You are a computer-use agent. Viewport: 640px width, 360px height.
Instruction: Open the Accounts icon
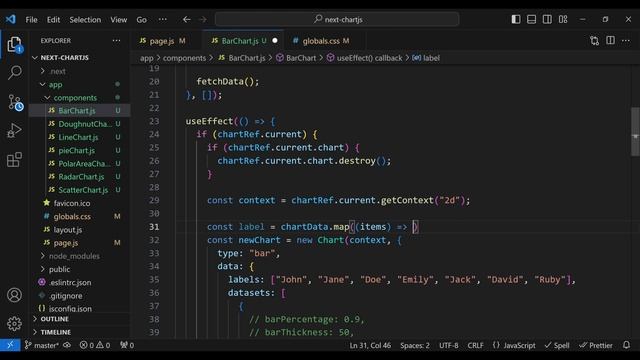(x=14, y=295)
